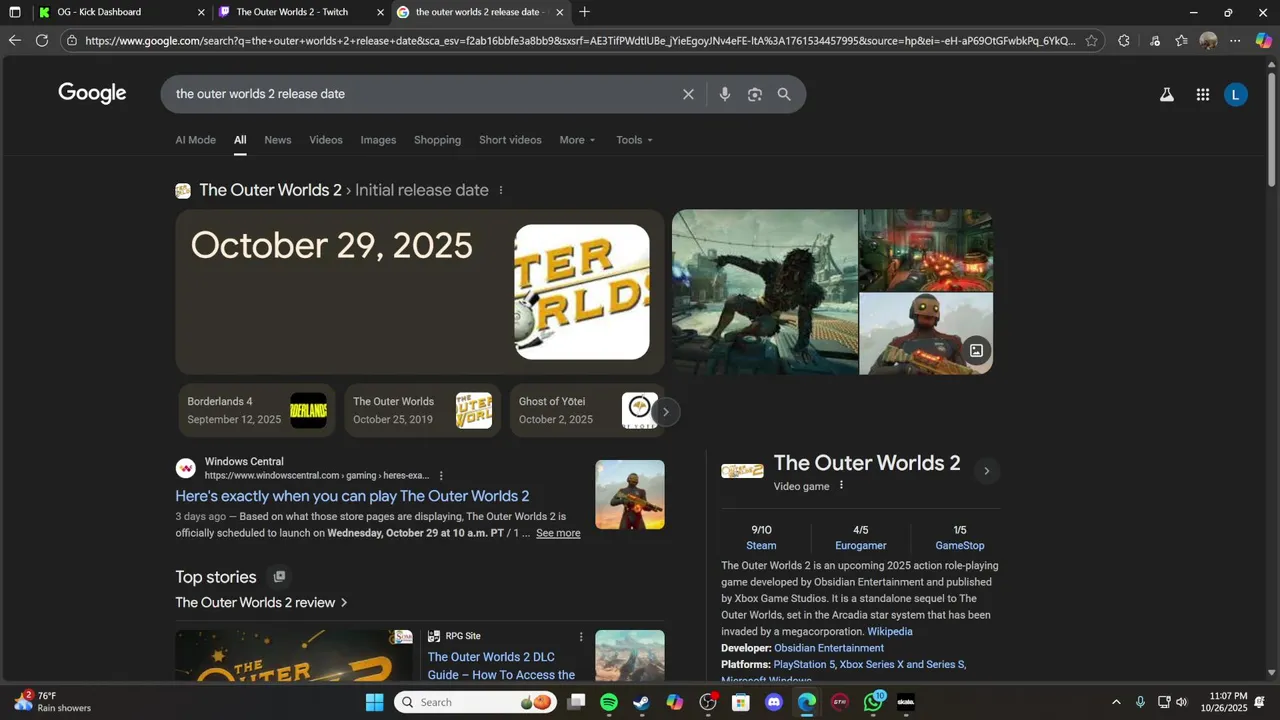Open WhatsApp from the taskbar

873,702
